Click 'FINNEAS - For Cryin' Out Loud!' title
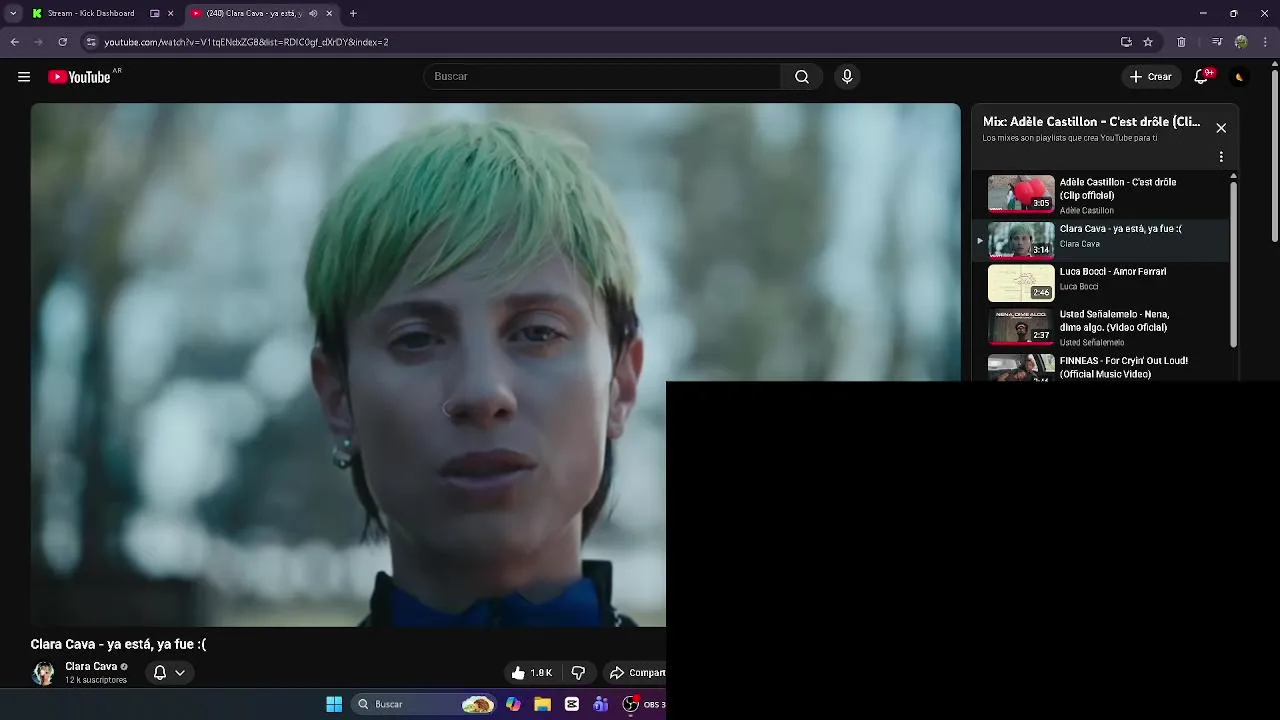Image resolution: width=1280 pixels, height=720 pixels. pyautogui.click(x=1124, y=367)
